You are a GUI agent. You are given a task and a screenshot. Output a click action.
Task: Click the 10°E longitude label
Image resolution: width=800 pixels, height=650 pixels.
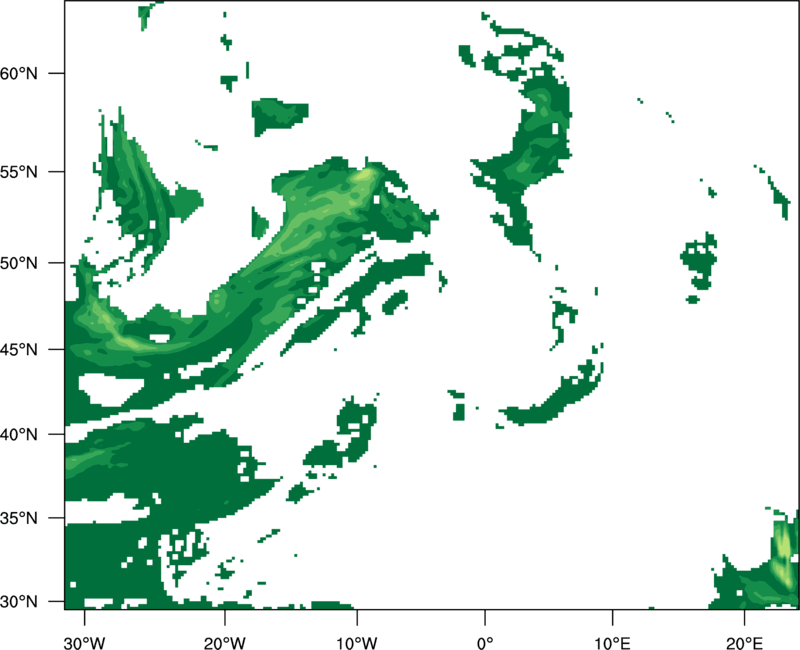click(612, 643)
